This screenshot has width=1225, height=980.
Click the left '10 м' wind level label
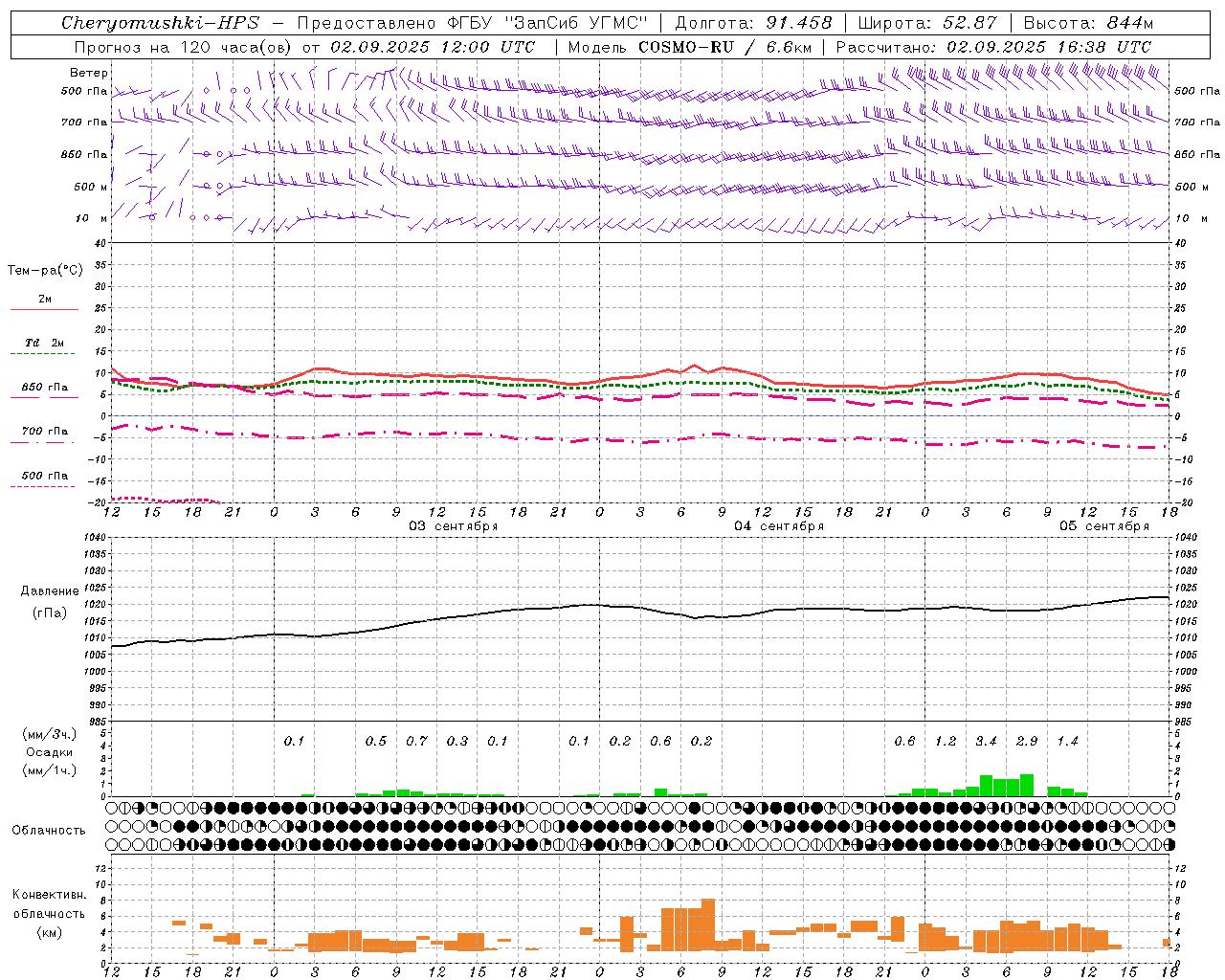coord(92,218)
